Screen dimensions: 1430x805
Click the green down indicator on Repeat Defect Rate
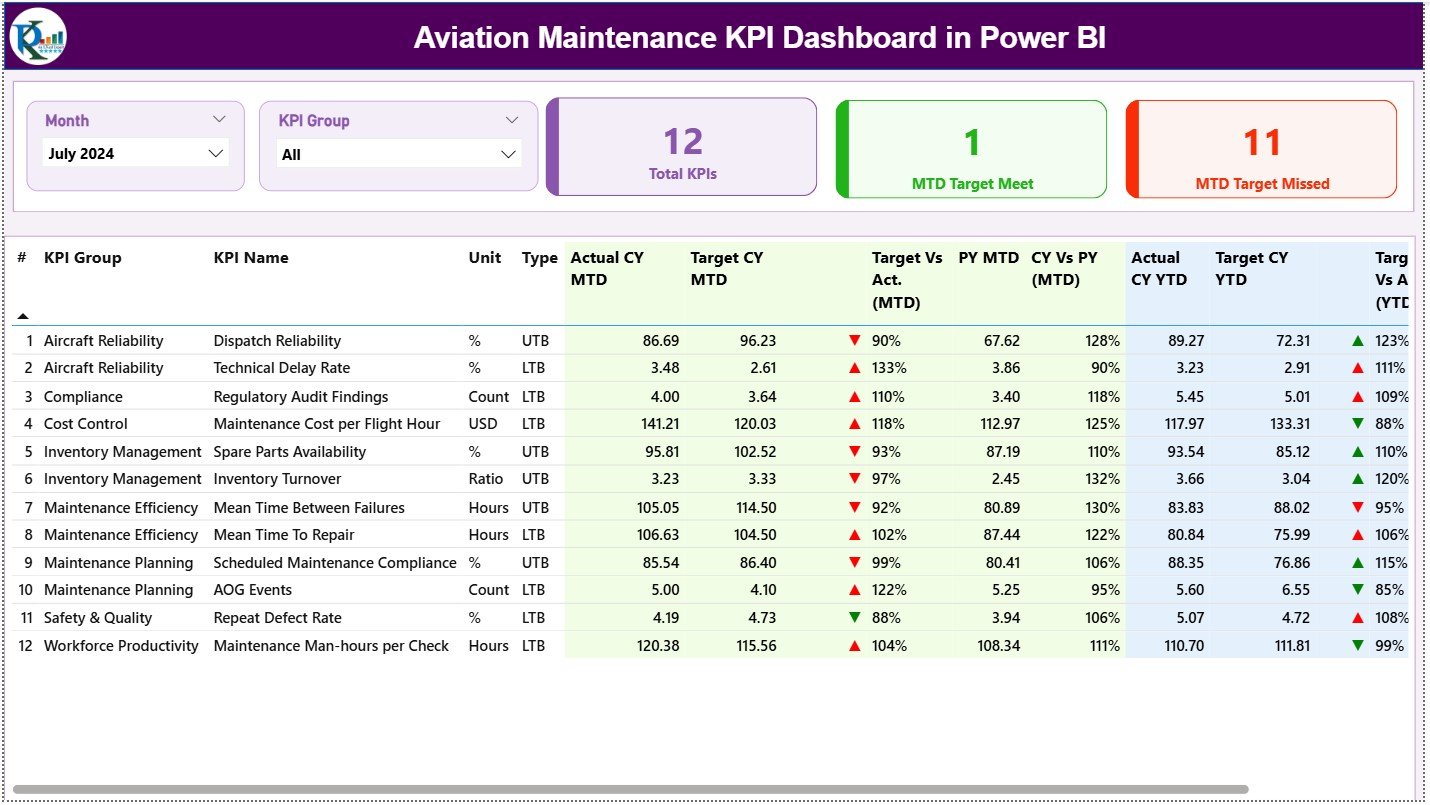[854, 617]
